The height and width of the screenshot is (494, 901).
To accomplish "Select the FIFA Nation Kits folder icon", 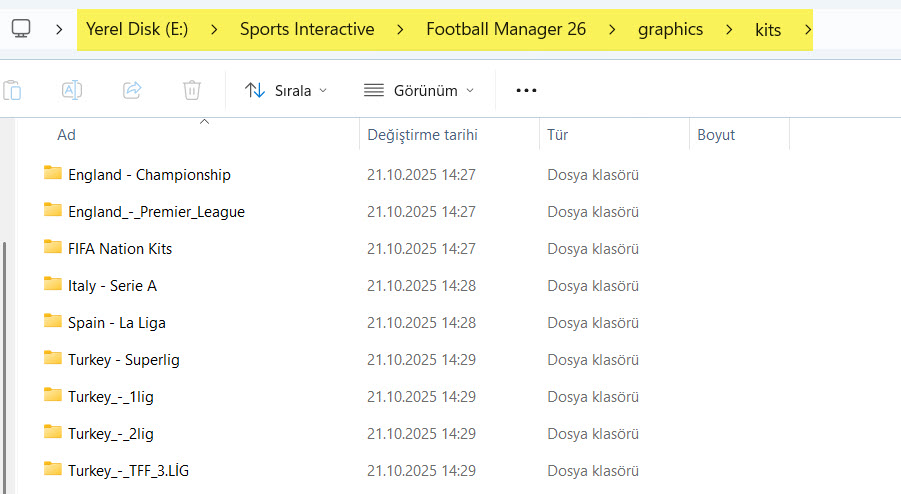I will pyautogui.click(x=53, y=248).
